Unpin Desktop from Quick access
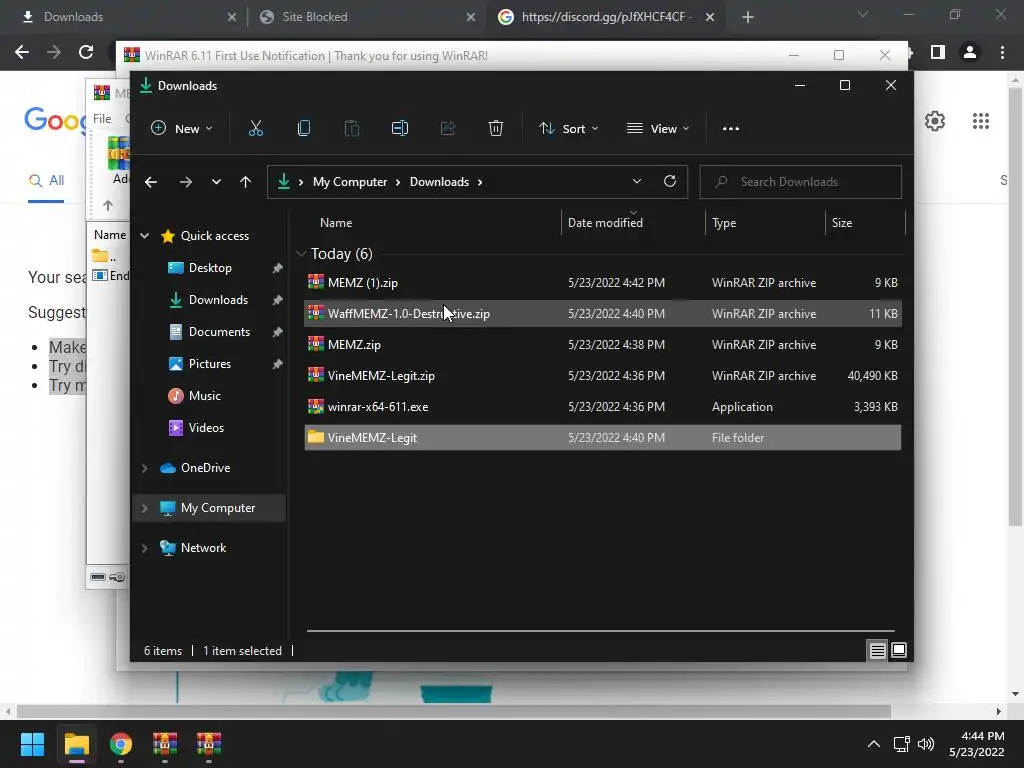Screen dimensions: 1024x768 coord(277,268)
